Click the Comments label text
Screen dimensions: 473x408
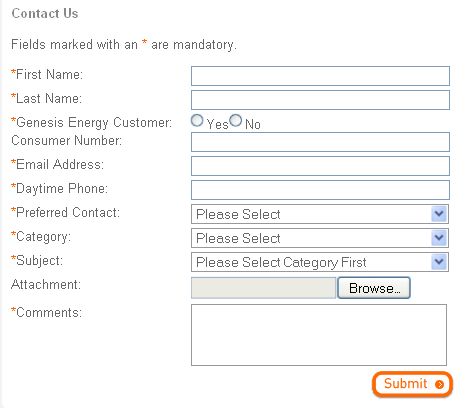[x=47, y=312]
